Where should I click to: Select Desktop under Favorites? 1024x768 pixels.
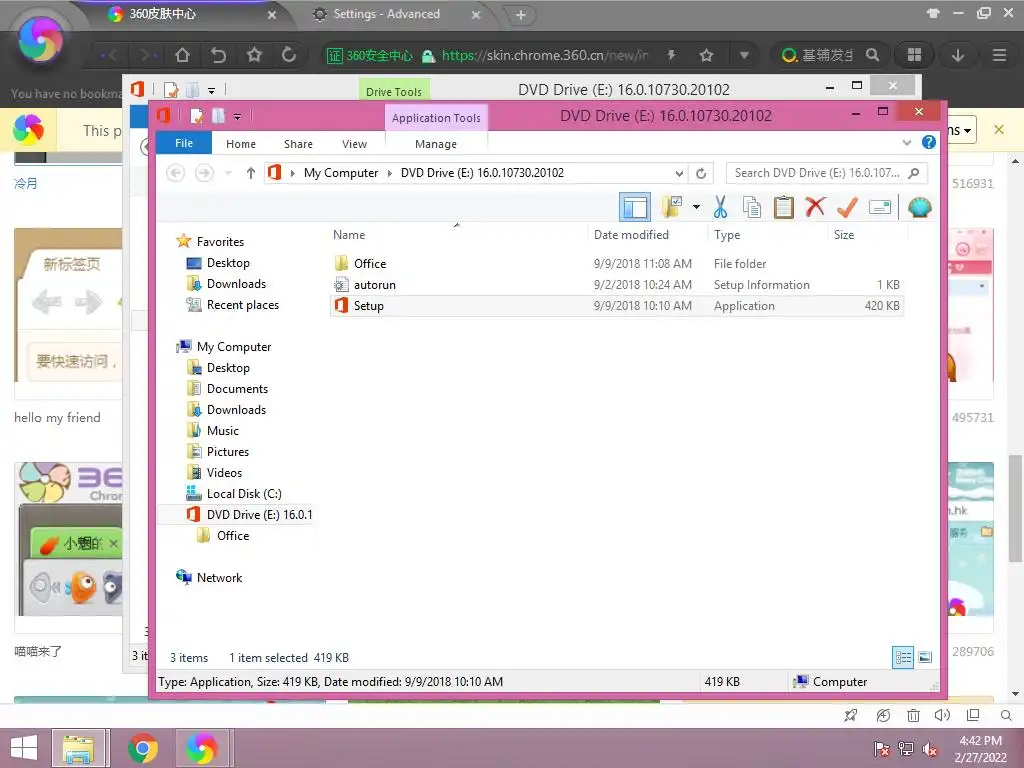pyautogui.click(x=228, y=263)
